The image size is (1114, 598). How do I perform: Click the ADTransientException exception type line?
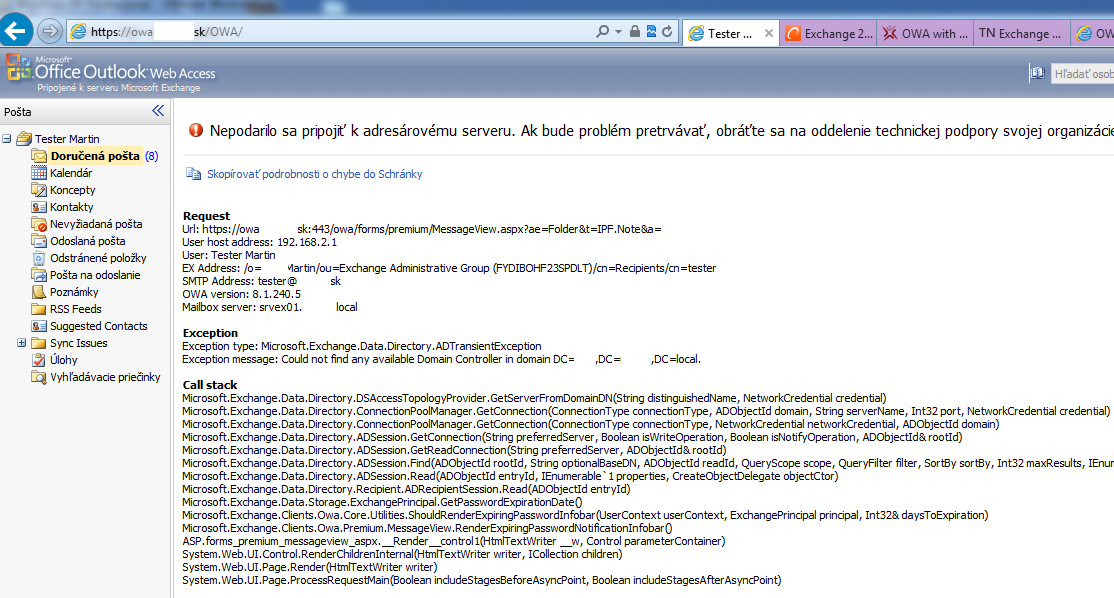pyautogui.click(x=362, y=346)
